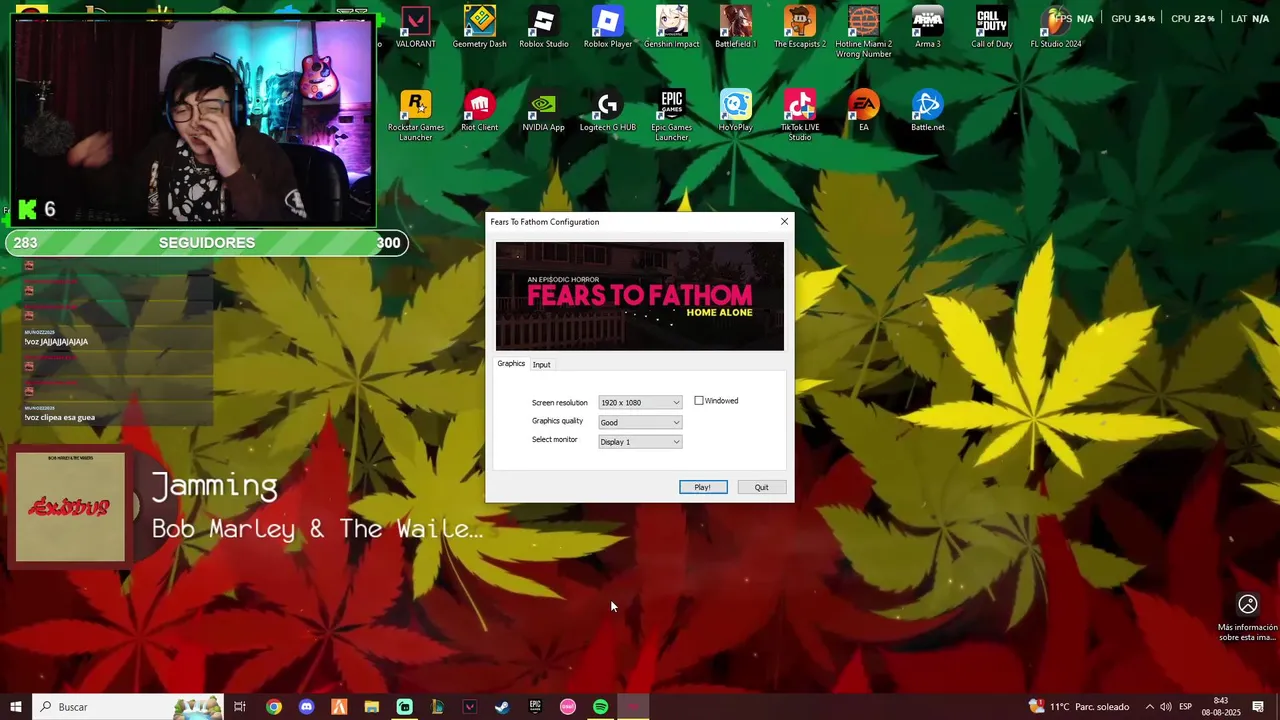Open Spotify from the taskbar

pyautogui.click(x=600, y=707)
